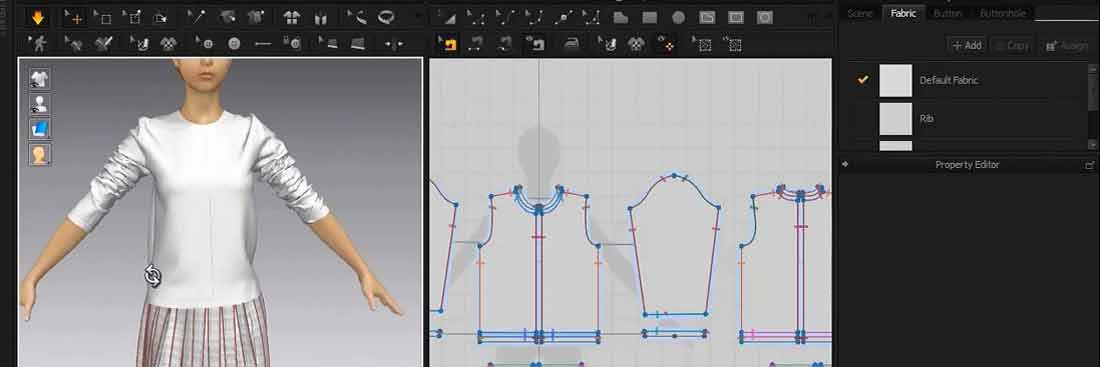Pop out the Property Editor panel
The image size is (1100, 367).
point(1089,165)
